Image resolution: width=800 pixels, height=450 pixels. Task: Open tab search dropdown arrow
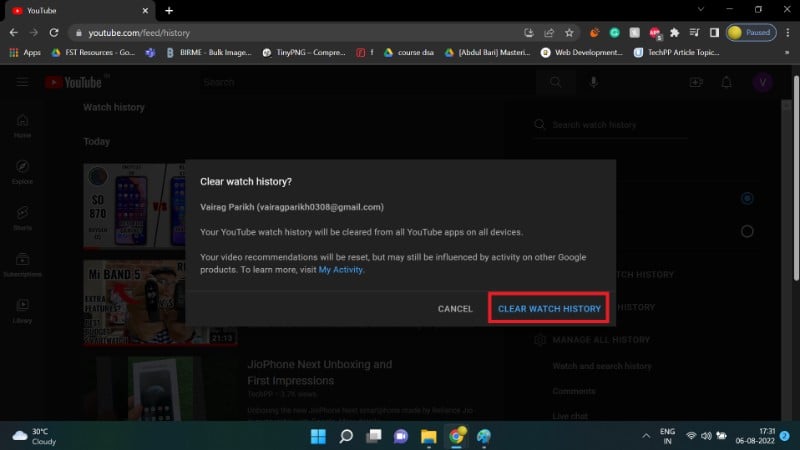(701, 9)
